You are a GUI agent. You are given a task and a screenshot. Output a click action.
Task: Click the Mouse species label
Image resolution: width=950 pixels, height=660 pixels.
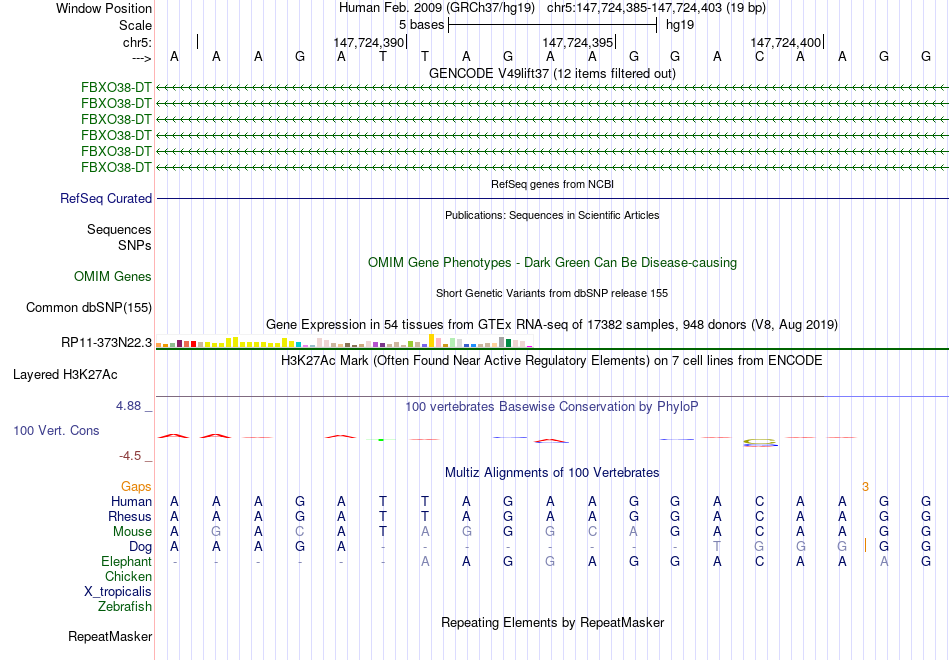[x=132, y=532]
